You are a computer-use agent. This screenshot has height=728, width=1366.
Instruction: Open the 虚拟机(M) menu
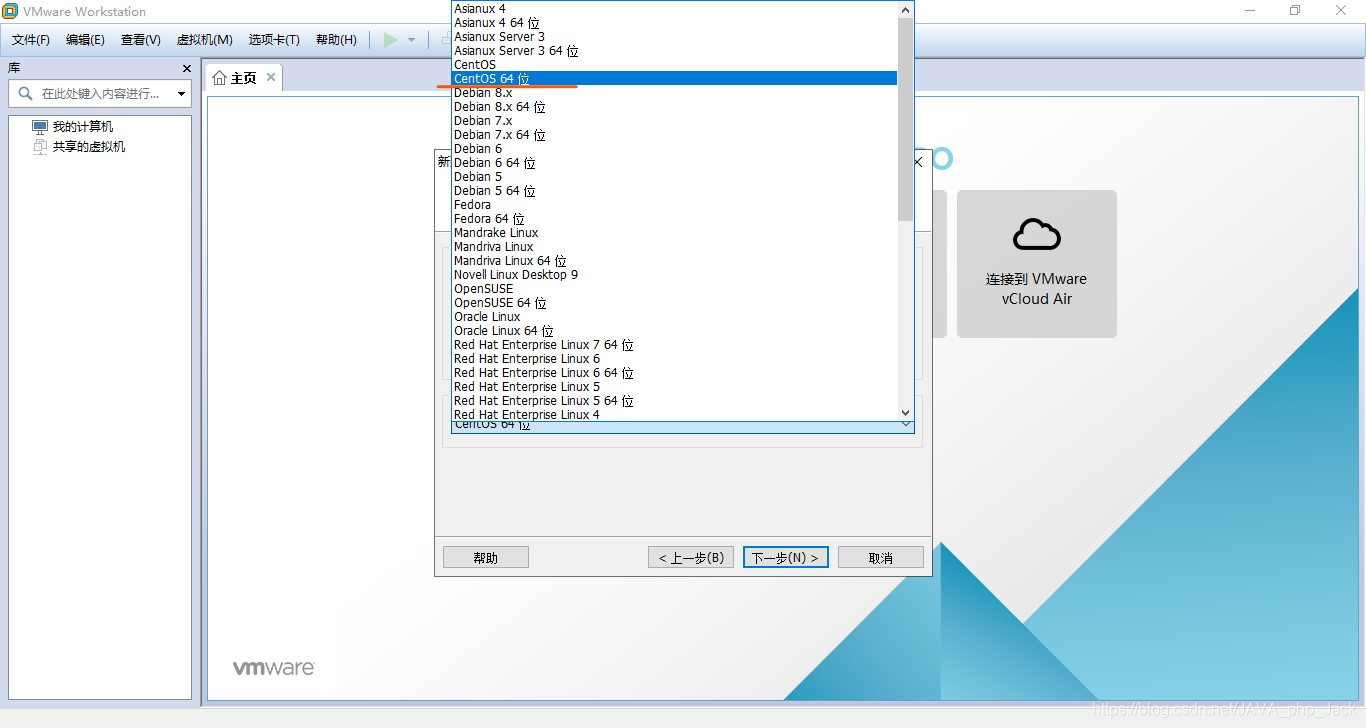(x=205, y=40)
